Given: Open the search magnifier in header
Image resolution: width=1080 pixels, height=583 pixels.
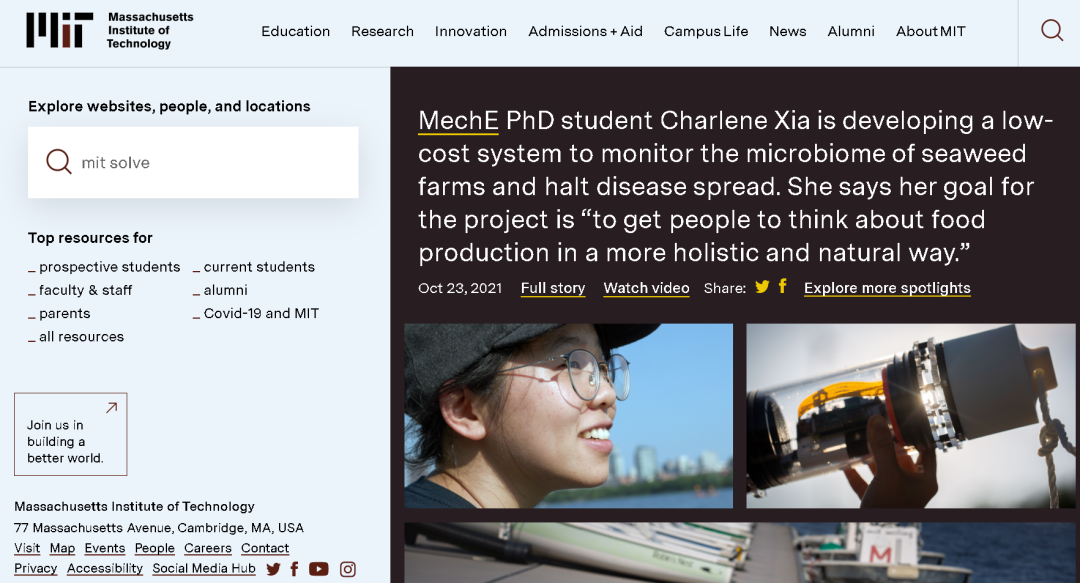Looking at the screenshot, I should 1051,31.
